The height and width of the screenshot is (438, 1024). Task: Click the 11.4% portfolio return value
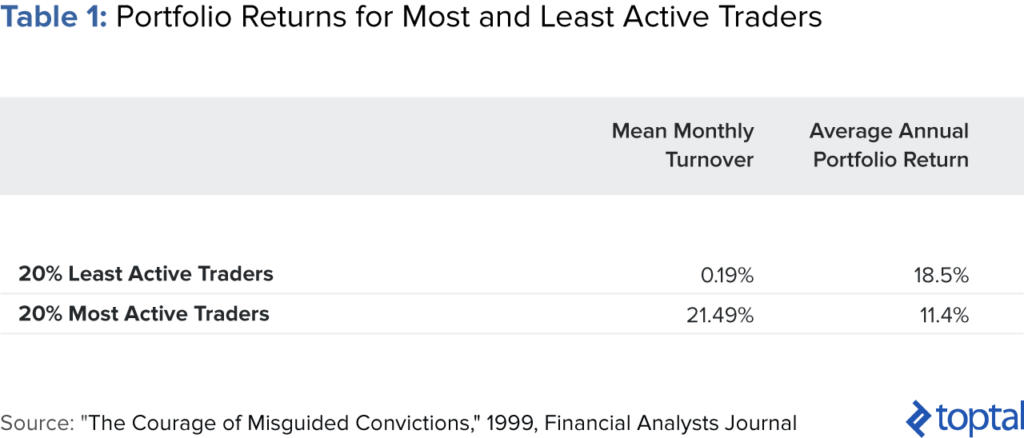pos(945,315)
